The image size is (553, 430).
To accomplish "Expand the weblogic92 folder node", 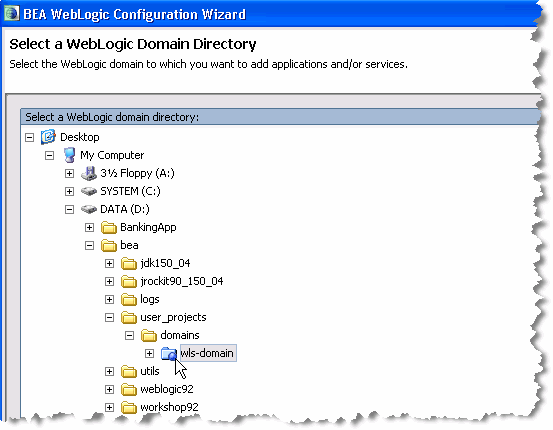I will pos(109,389).
